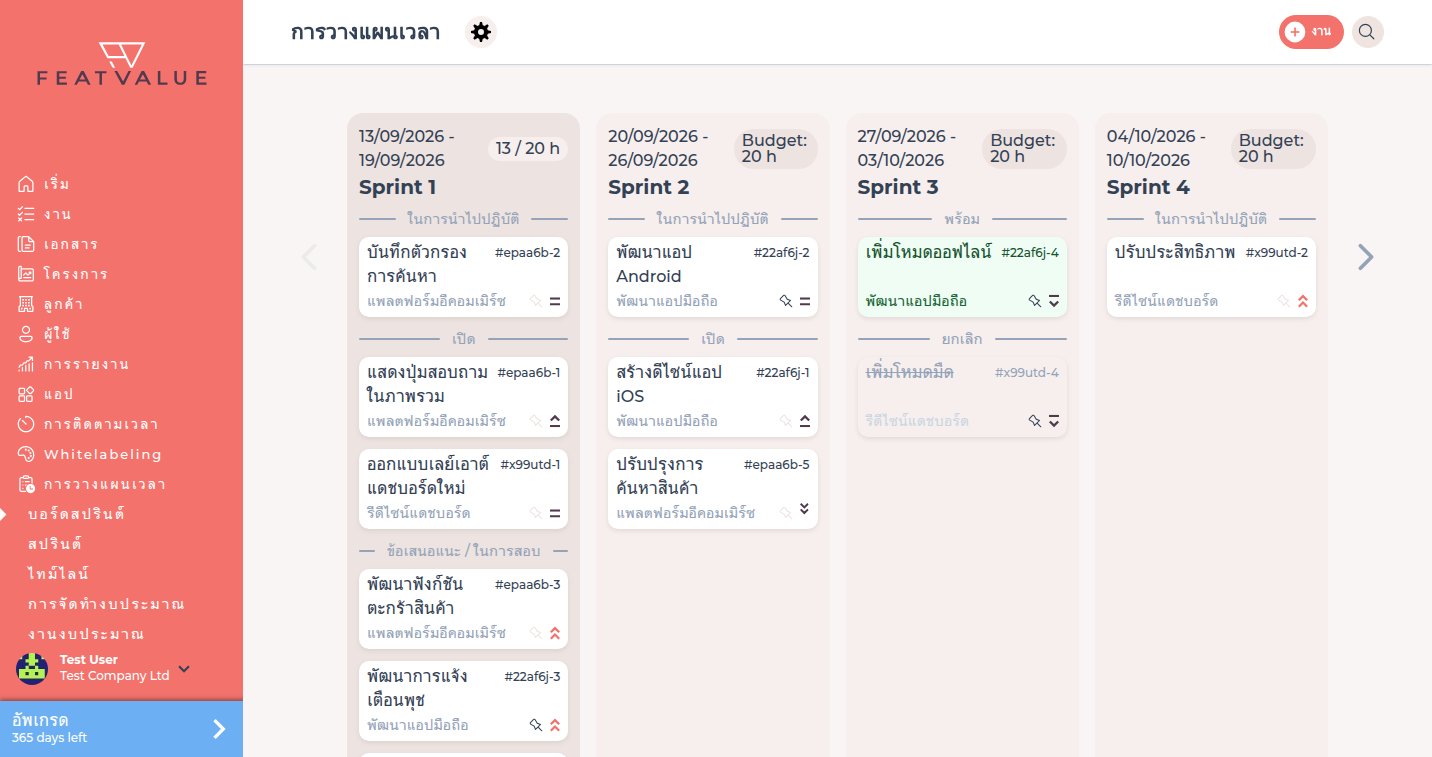
Task: Toggle pin on card #epaa6b-5
Action: point(785,513)
